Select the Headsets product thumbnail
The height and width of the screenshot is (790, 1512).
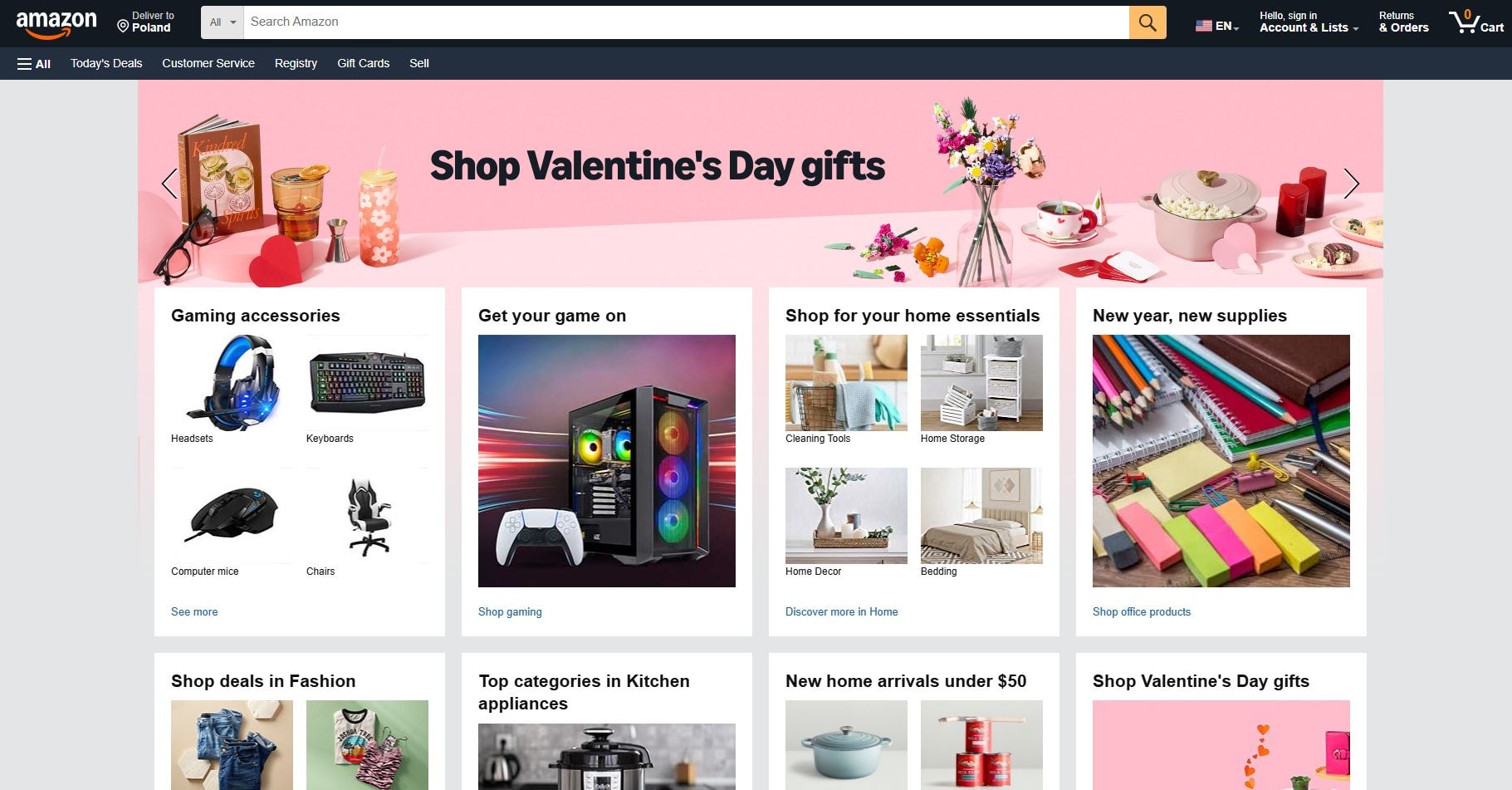pos(232,383)
